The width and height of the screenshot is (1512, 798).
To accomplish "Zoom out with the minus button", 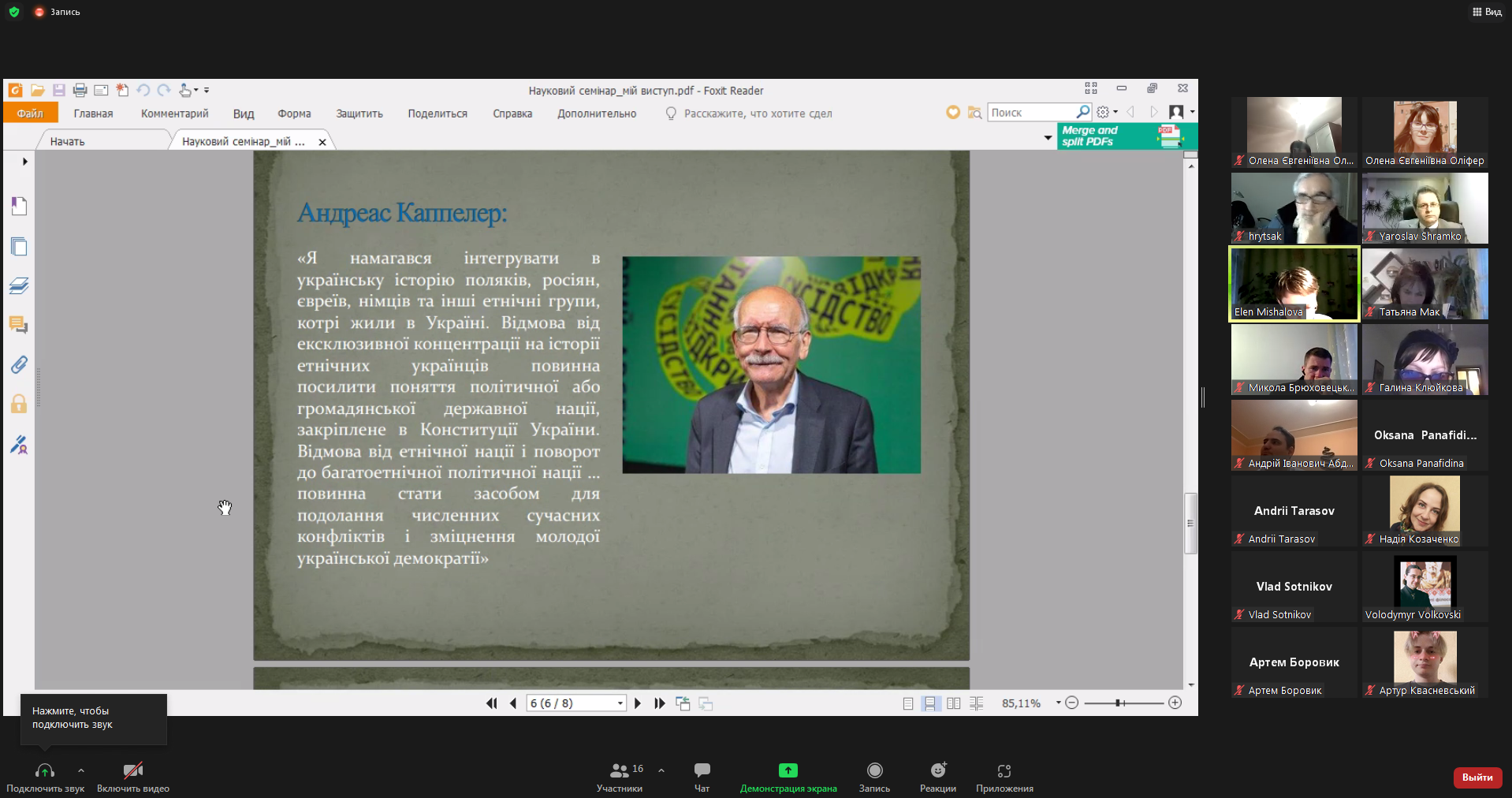I will coord(1072,703).
